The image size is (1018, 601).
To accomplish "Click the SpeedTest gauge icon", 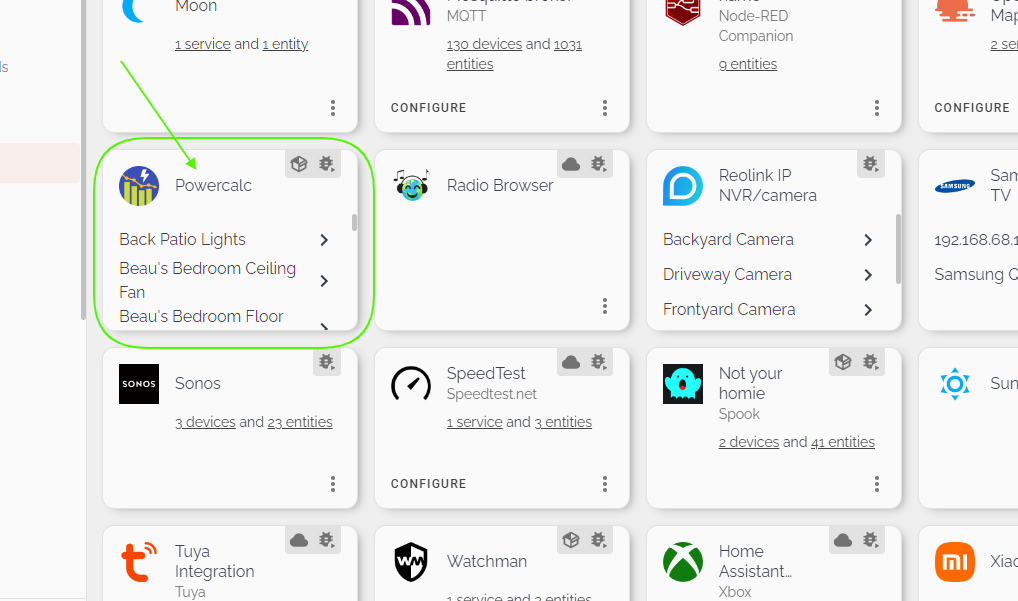I will (410, 383).
